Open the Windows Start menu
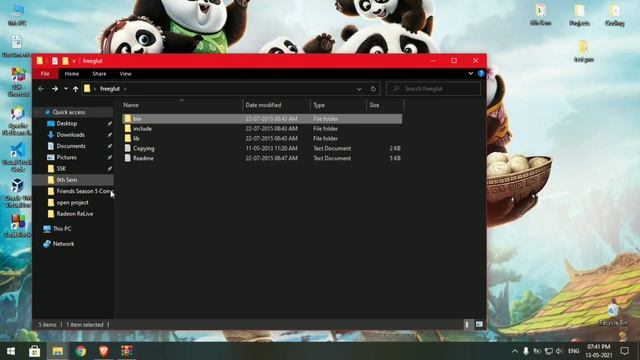Screen dimensions: 640x360 coord(11,351)
